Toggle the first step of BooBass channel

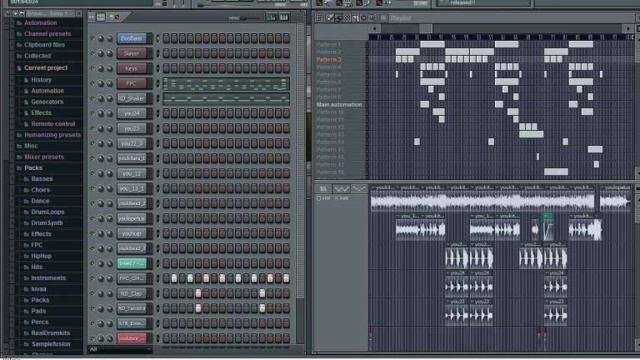tap(166, 38)
